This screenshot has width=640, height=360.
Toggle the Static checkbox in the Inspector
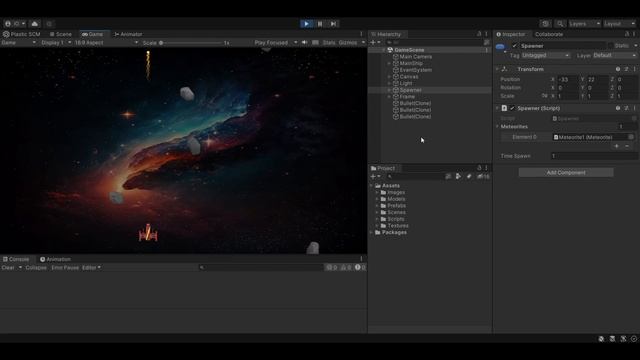611,46
